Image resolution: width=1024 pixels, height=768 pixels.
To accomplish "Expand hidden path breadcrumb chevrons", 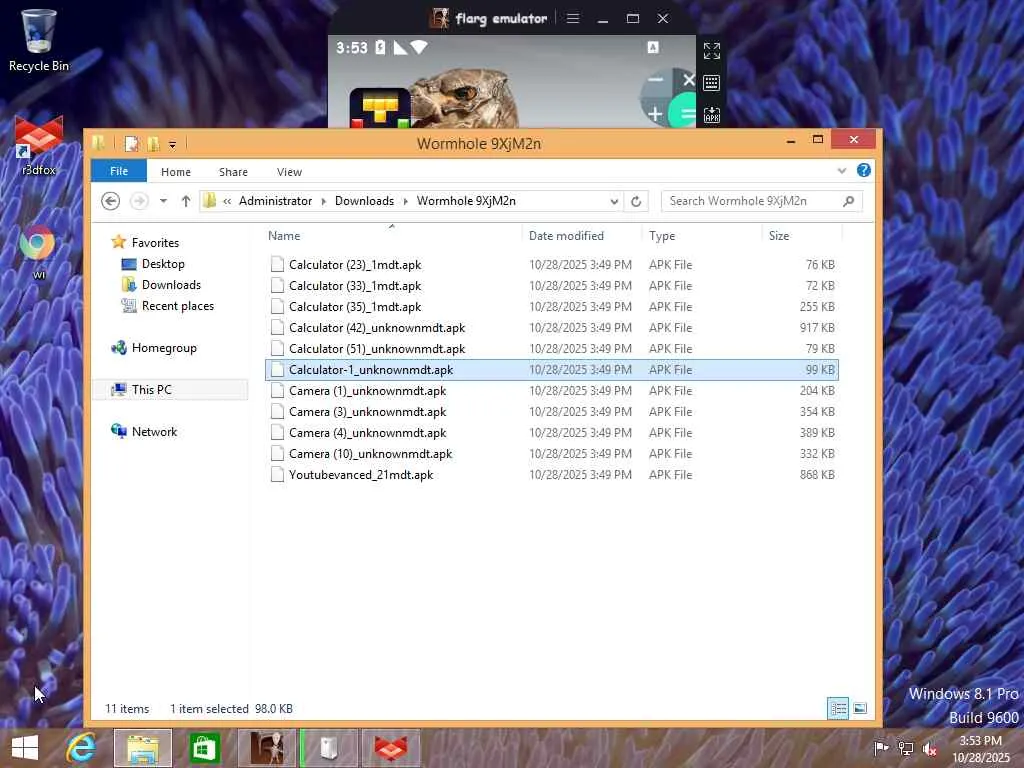I will tap(227, 201).
